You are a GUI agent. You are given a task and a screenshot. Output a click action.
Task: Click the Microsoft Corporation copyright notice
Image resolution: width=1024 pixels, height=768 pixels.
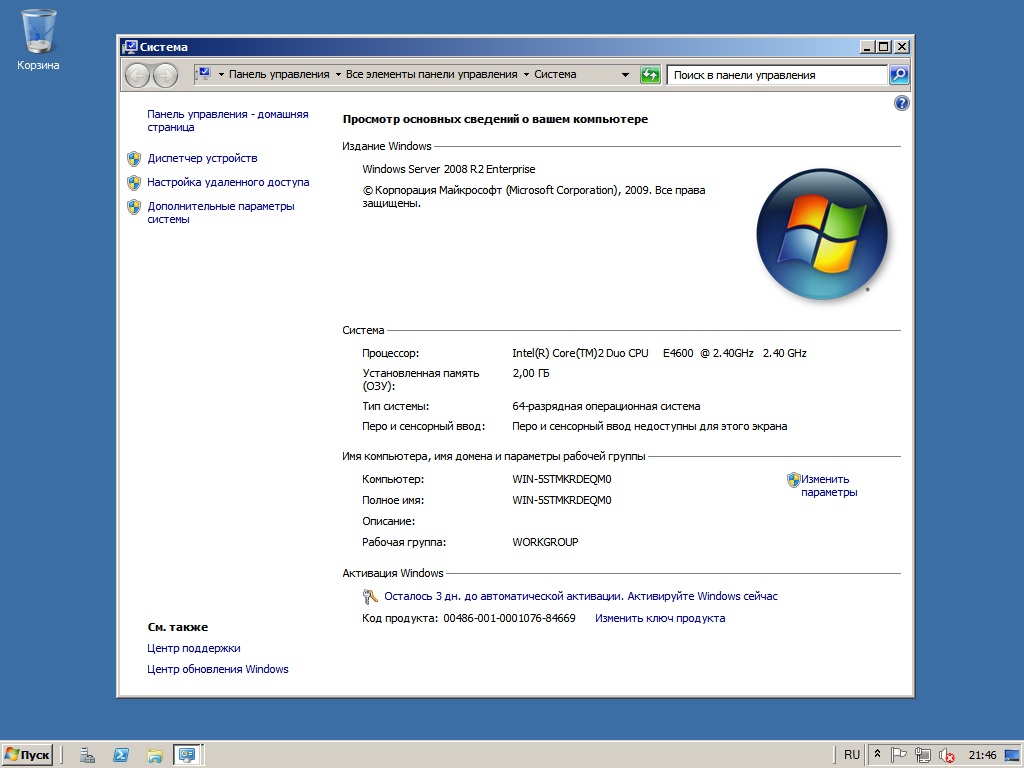534,197
